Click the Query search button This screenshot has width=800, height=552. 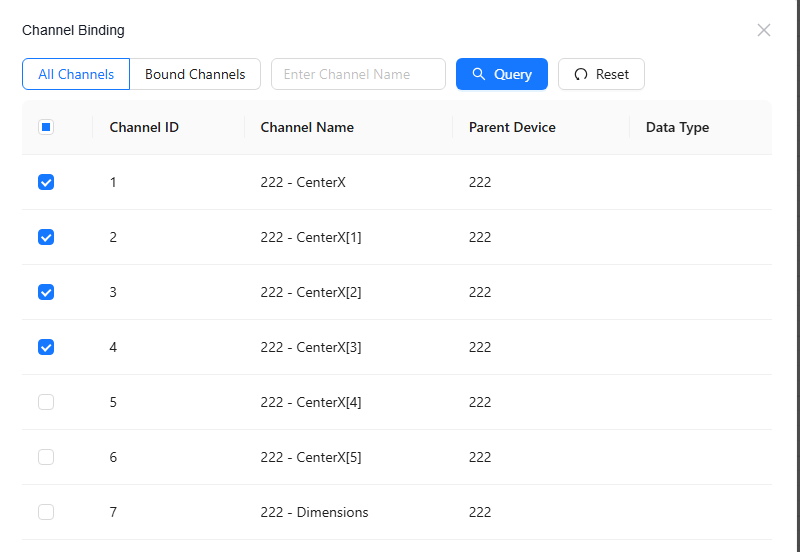coord(502,74)
